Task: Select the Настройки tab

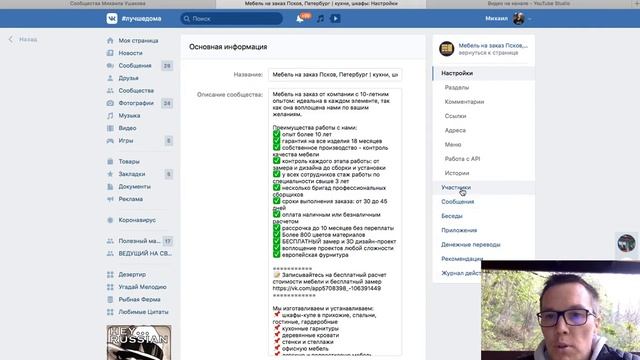Action: [484, 73]
